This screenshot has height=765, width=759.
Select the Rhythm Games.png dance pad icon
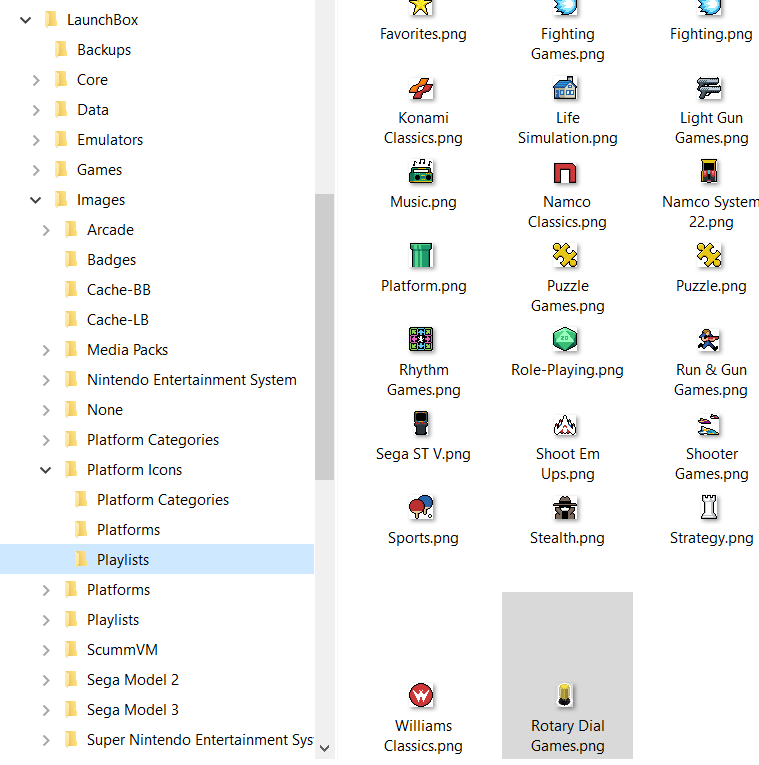click(x=421, y=340)
